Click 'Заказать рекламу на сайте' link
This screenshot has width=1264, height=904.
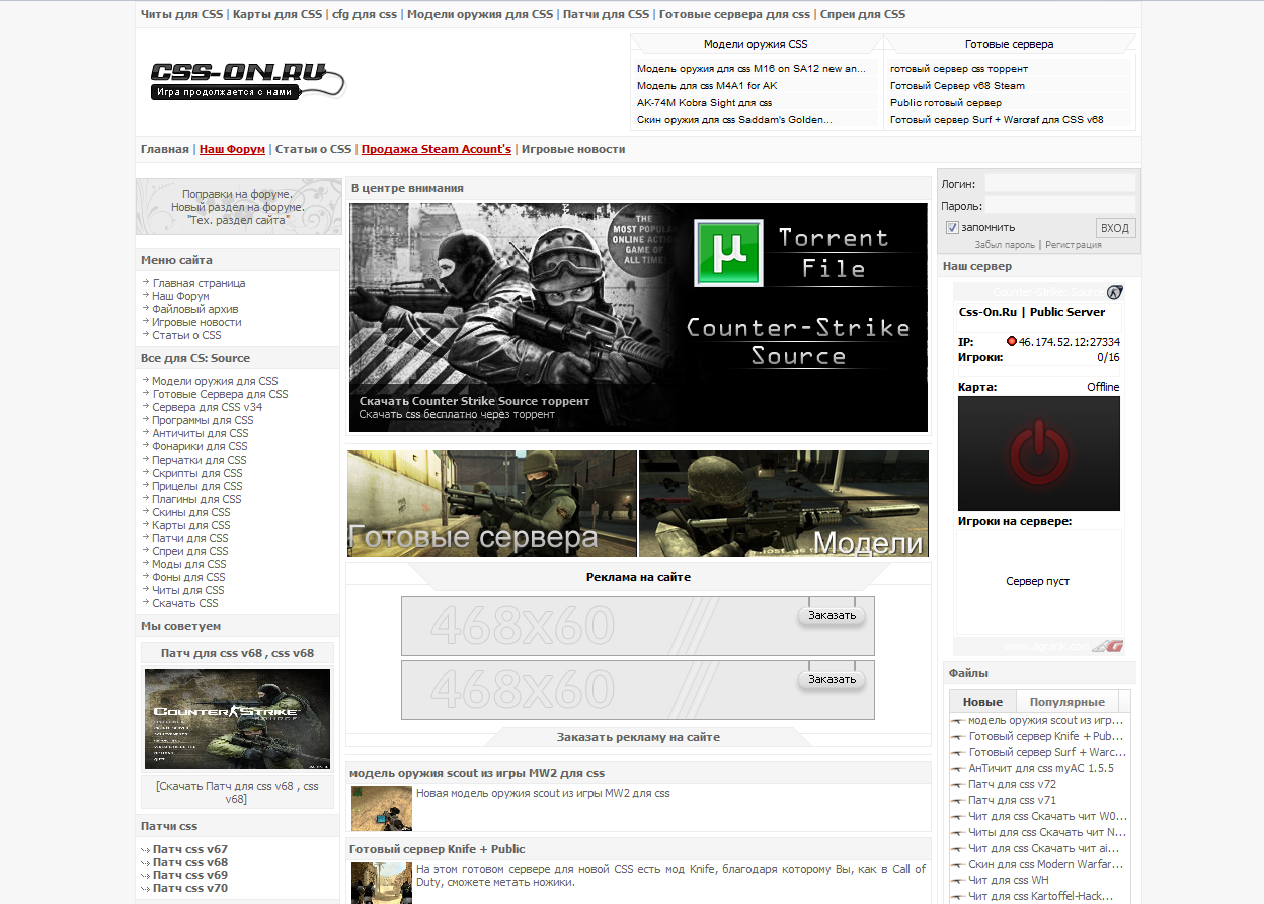638,737
